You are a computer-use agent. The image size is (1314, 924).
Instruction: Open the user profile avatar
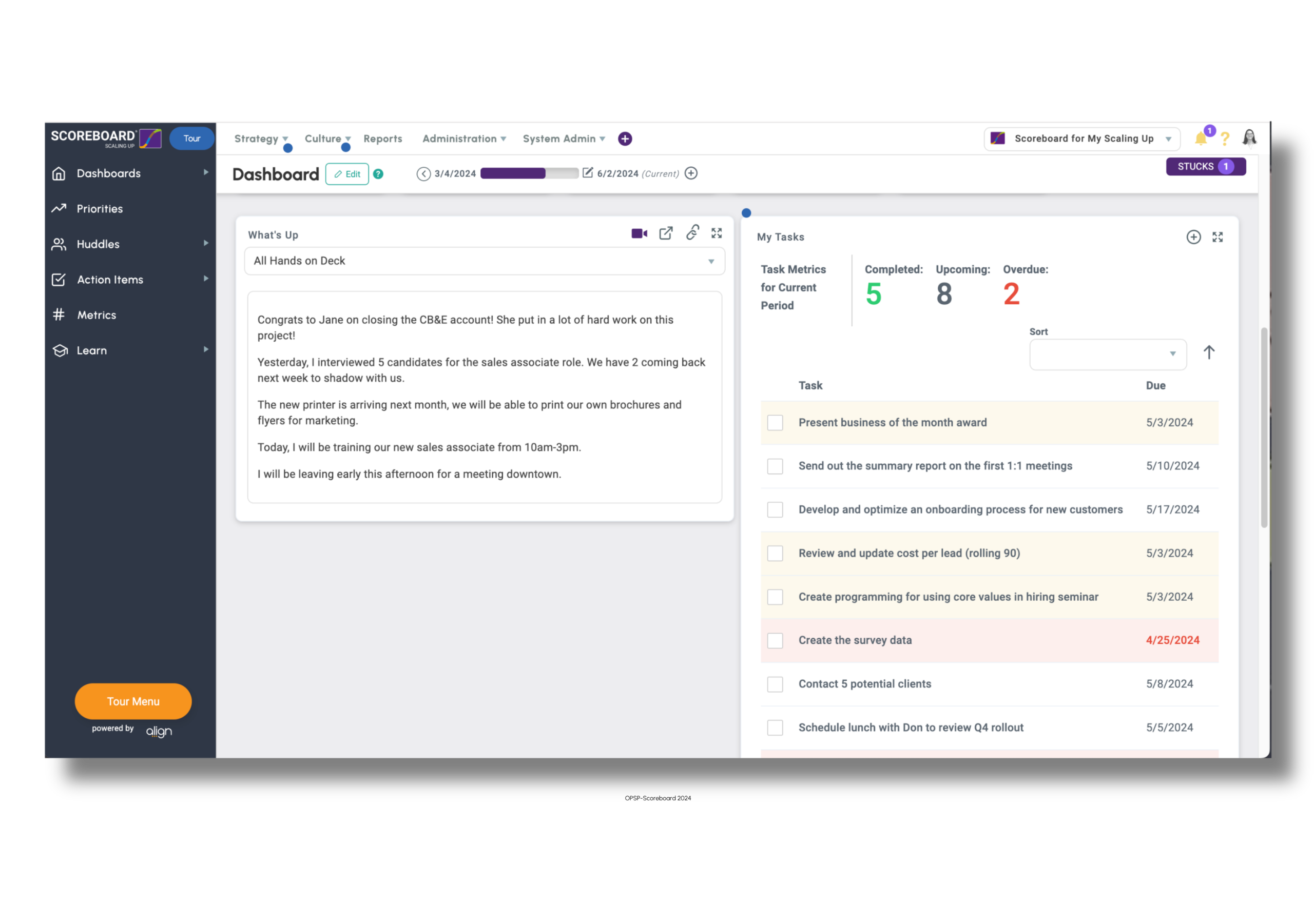[x=1250, y=138]
